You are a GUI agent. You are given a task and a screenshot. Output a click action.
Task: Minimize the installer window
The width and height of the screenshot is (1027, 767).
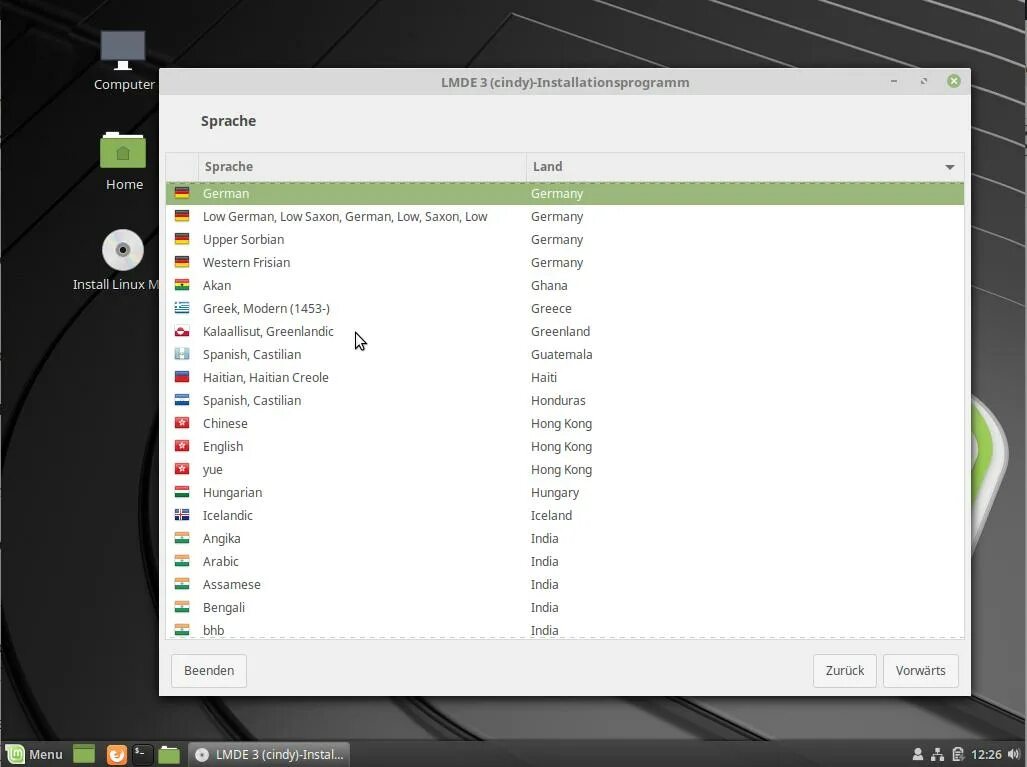click(x=893, y=81)
